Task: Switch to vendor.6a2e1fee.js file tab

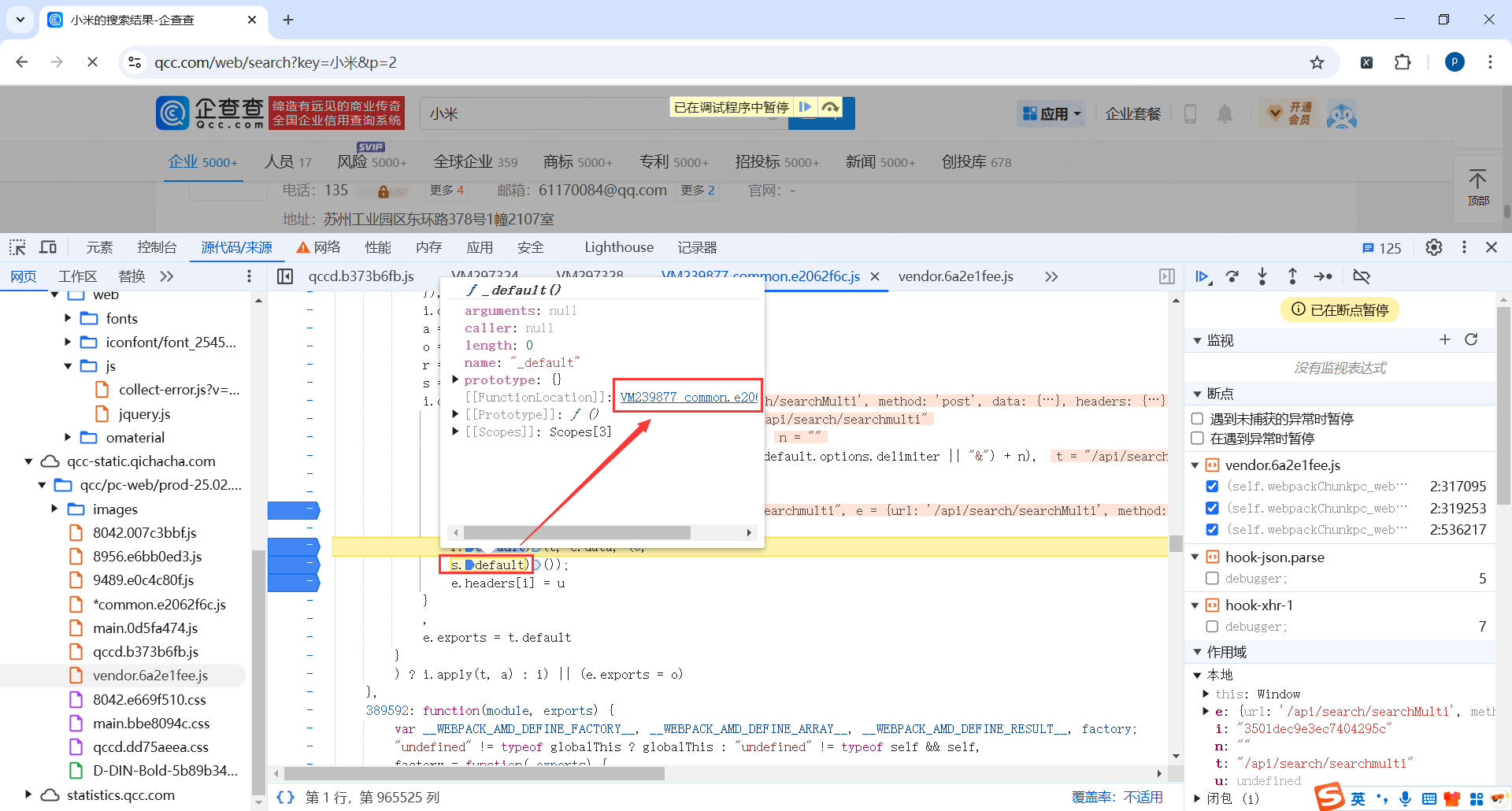Action: coord(956,276)
